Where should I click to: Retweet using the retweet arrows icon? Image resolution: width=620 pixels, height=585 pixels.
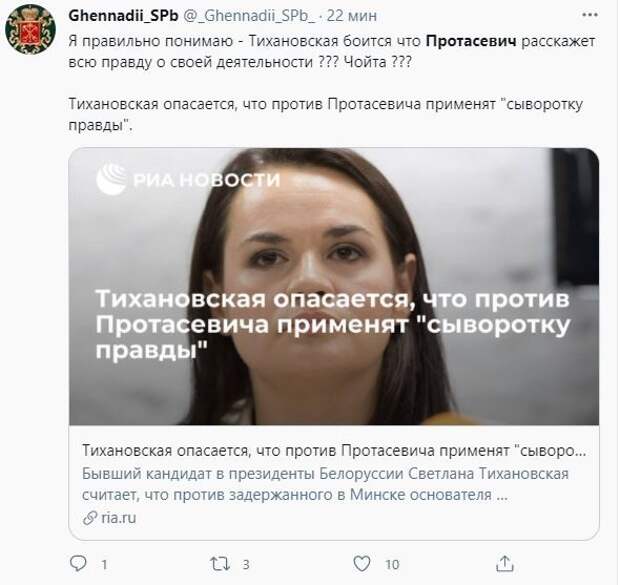tap(219, 564)
